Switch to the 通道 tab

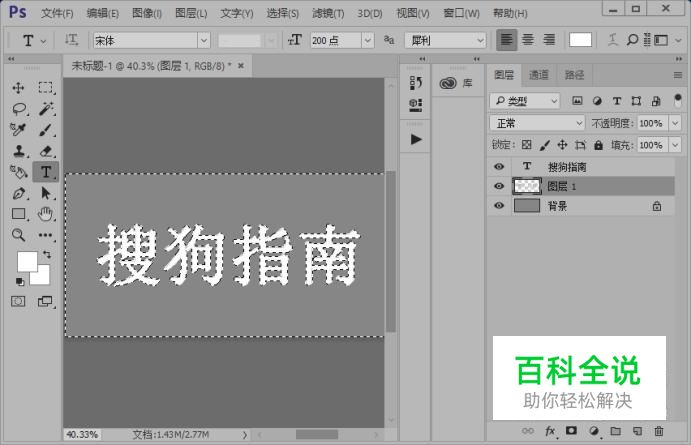(539, 75)
